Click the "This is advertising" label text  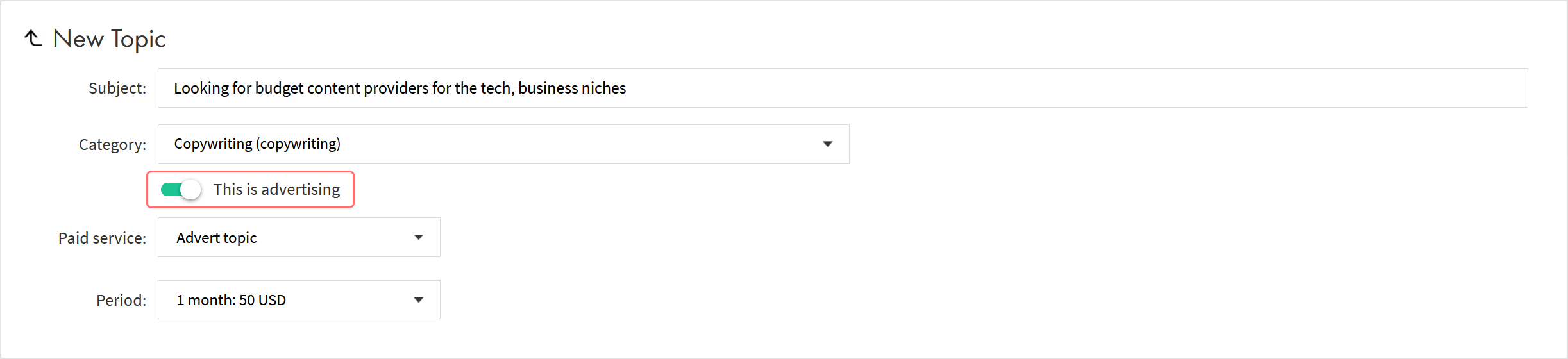pos(276,190)
